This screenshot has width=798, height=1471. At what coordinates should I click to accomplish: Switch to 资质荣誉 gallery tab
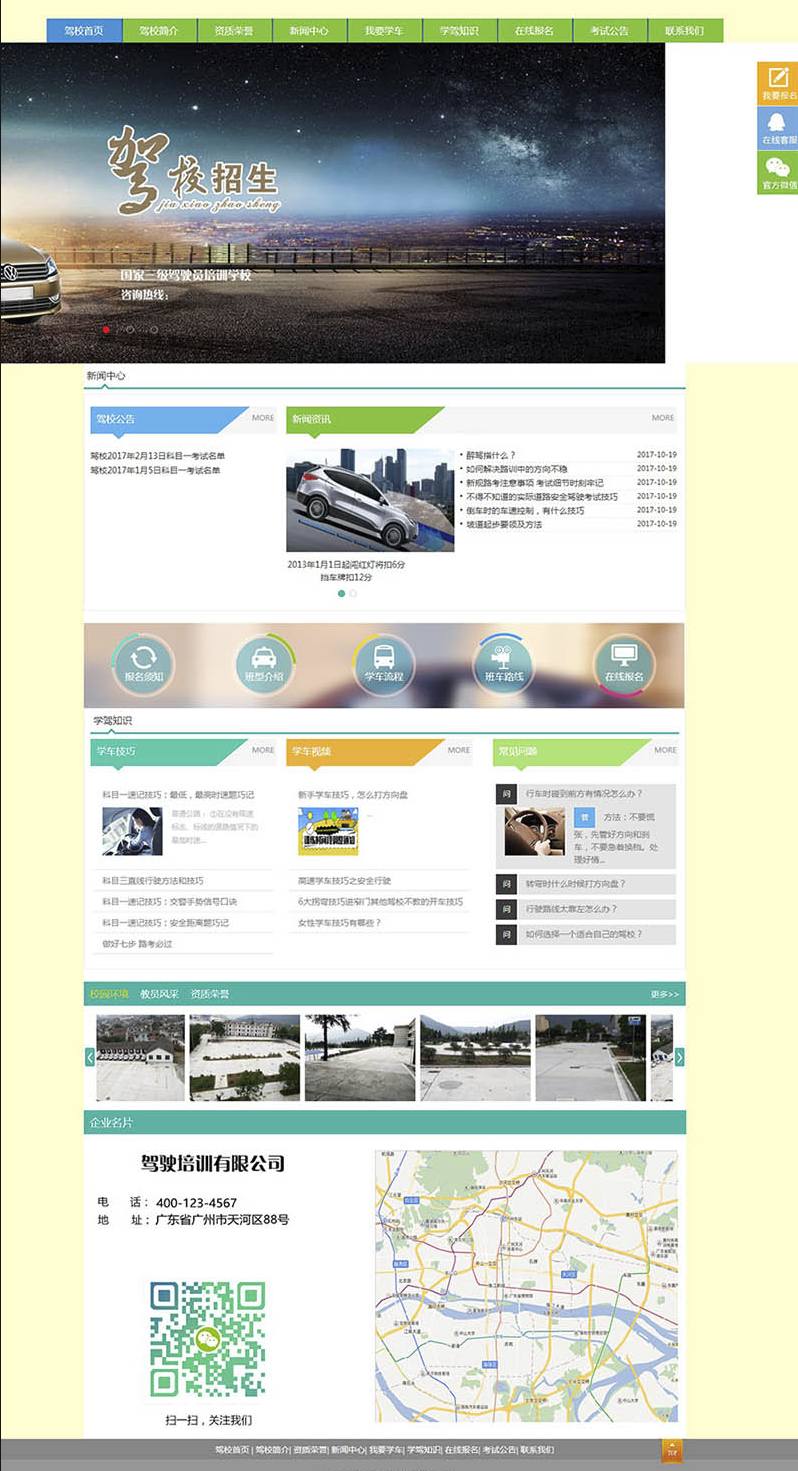pos(210,994)
